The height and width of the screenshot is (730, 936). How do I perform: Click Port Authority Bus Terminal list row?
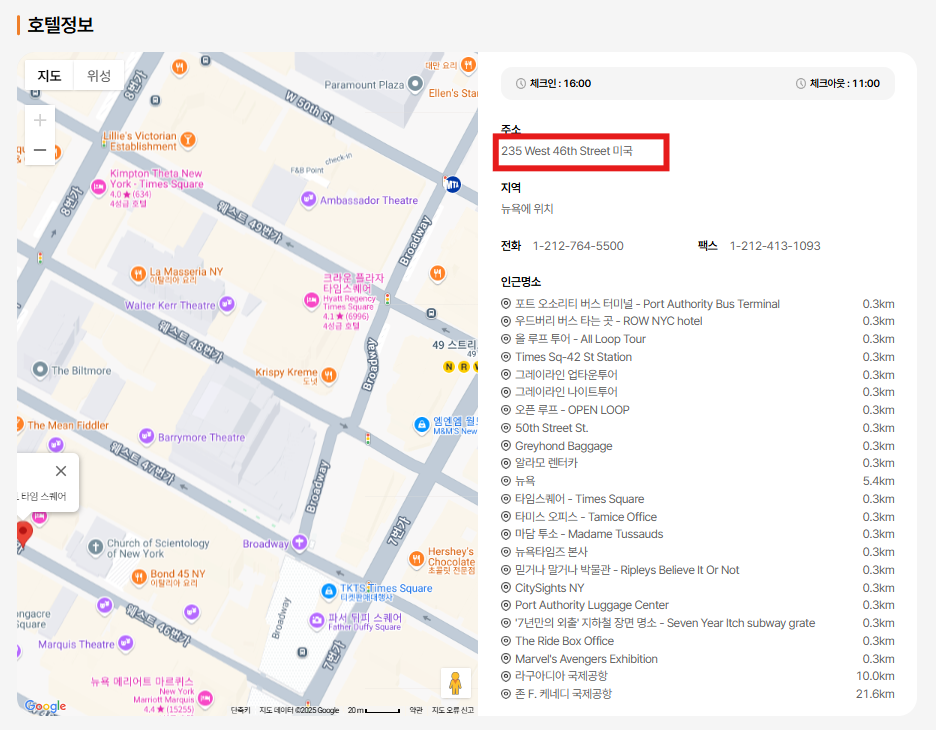tap(697, 304)
